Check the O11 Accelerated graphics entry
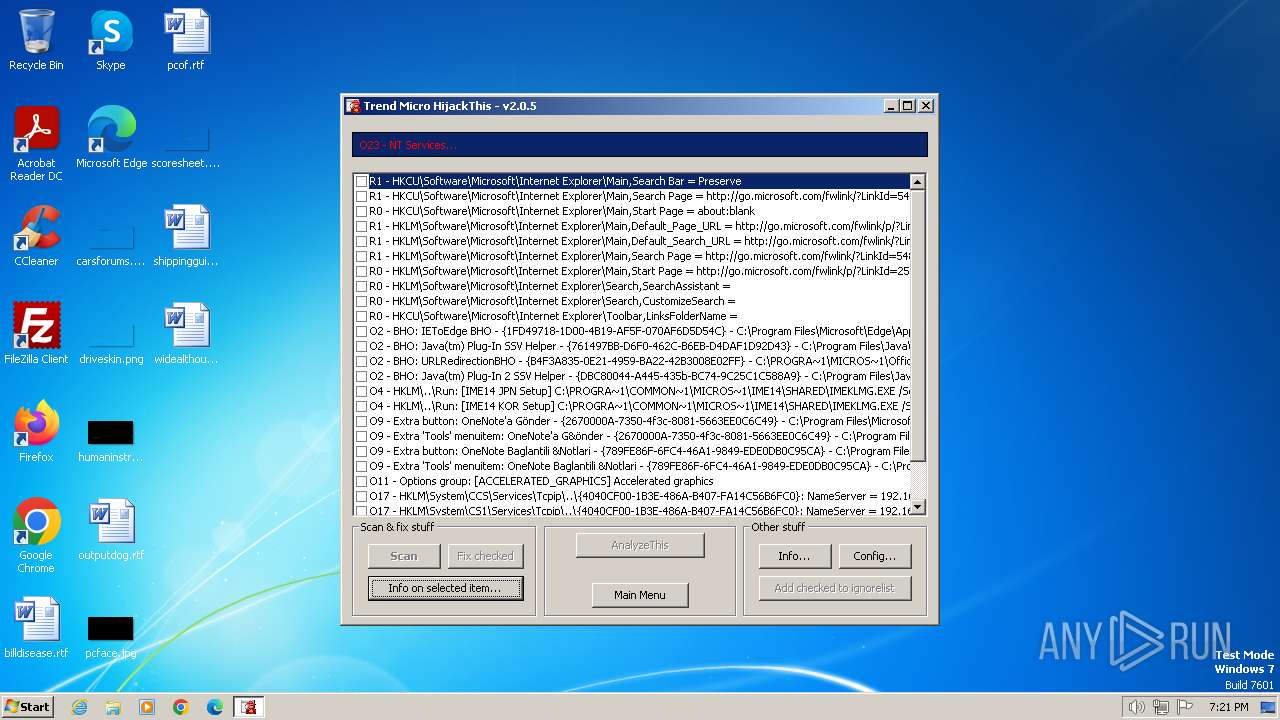This screenshot has width=1280, height=720. click(x=362, y=481)
